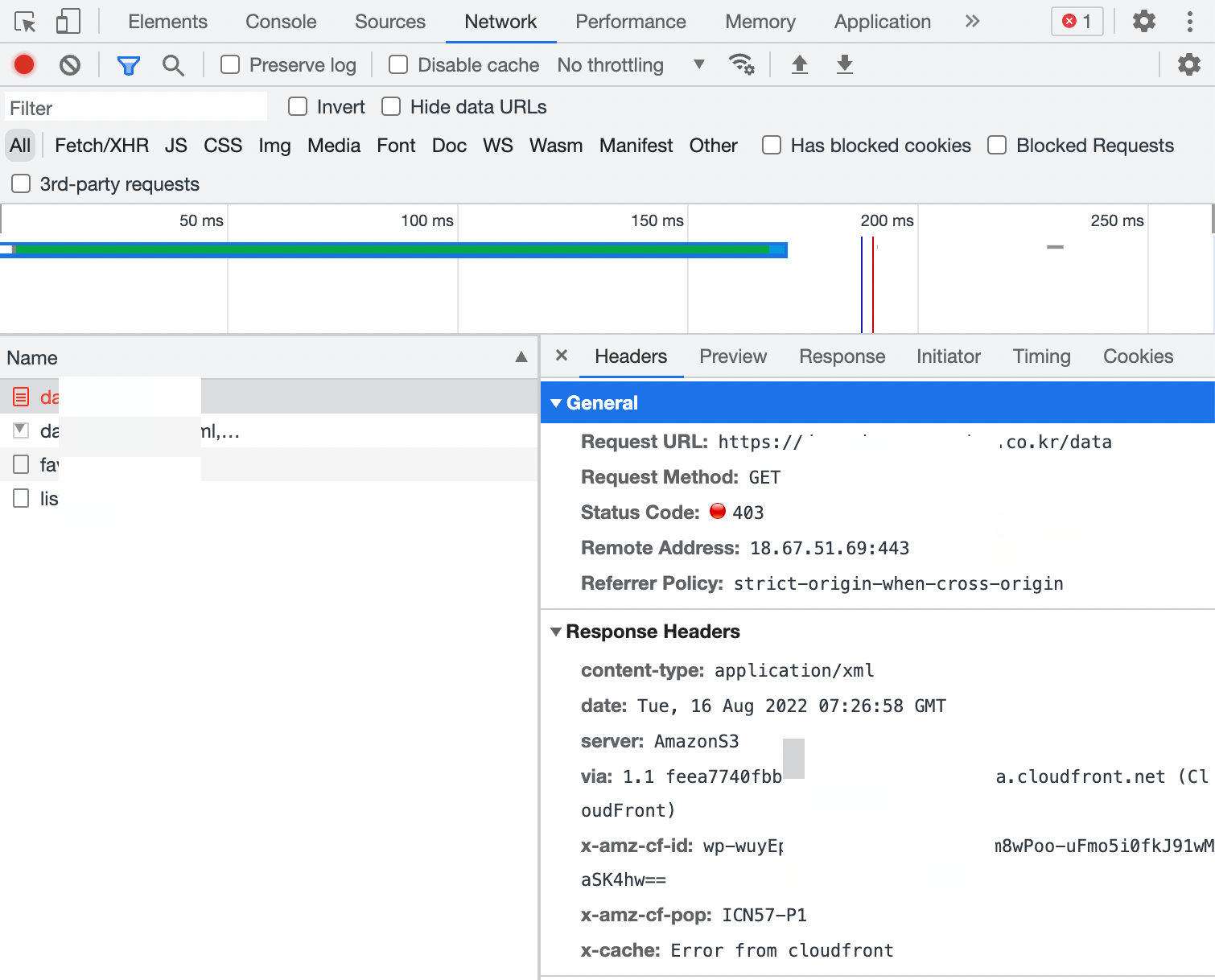
Task: Click the green request bar in overview timeline
Action: coord(392,250)
